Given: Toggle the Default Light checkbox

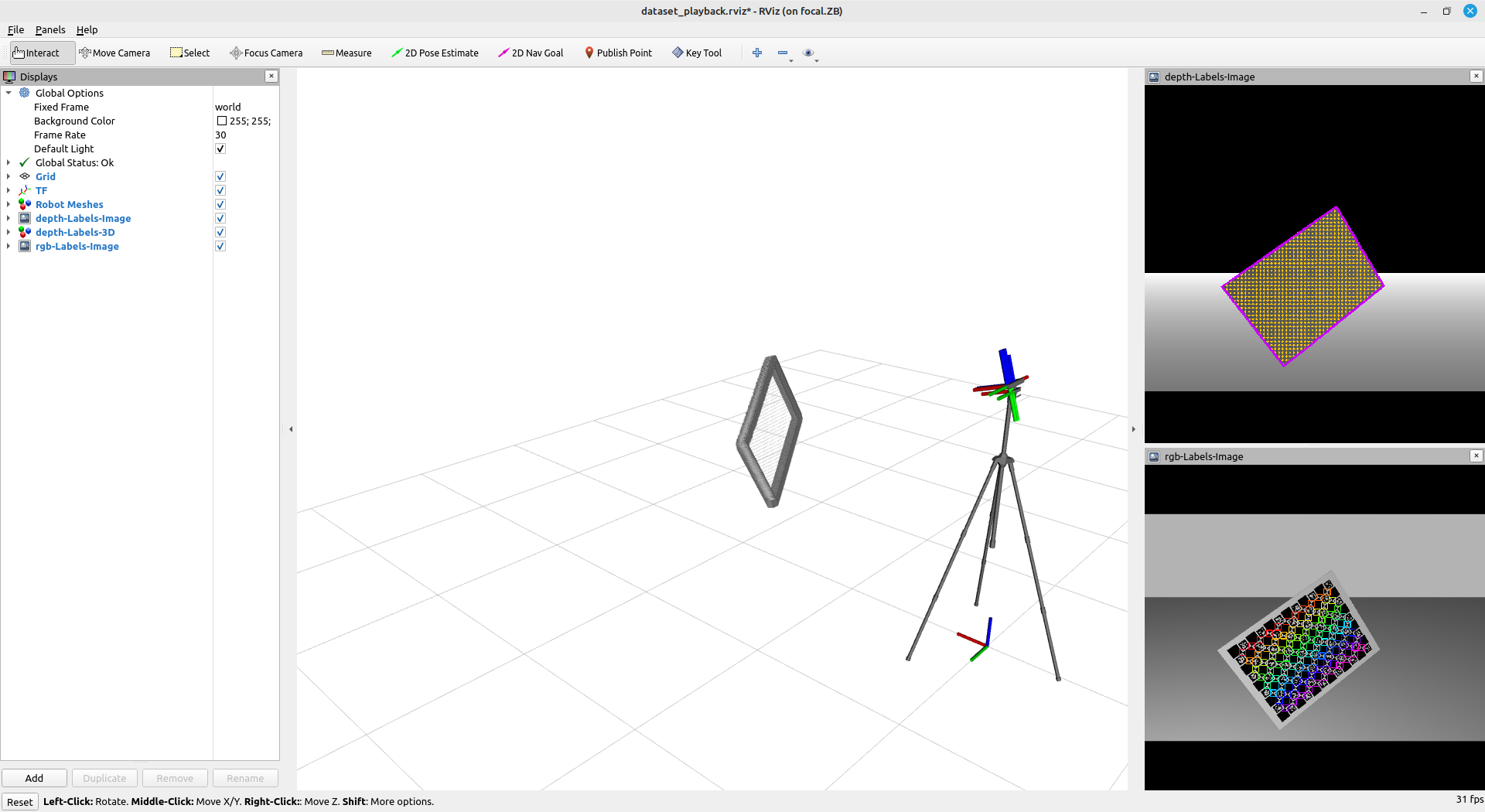Looking at the screenshot, I should coord(220,148).
